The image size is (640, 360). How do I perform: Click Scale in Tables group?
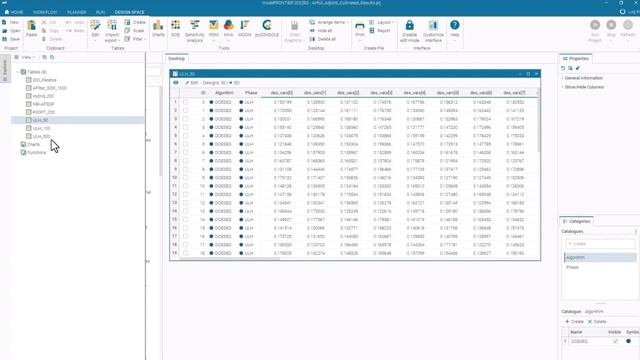[134, 31]
